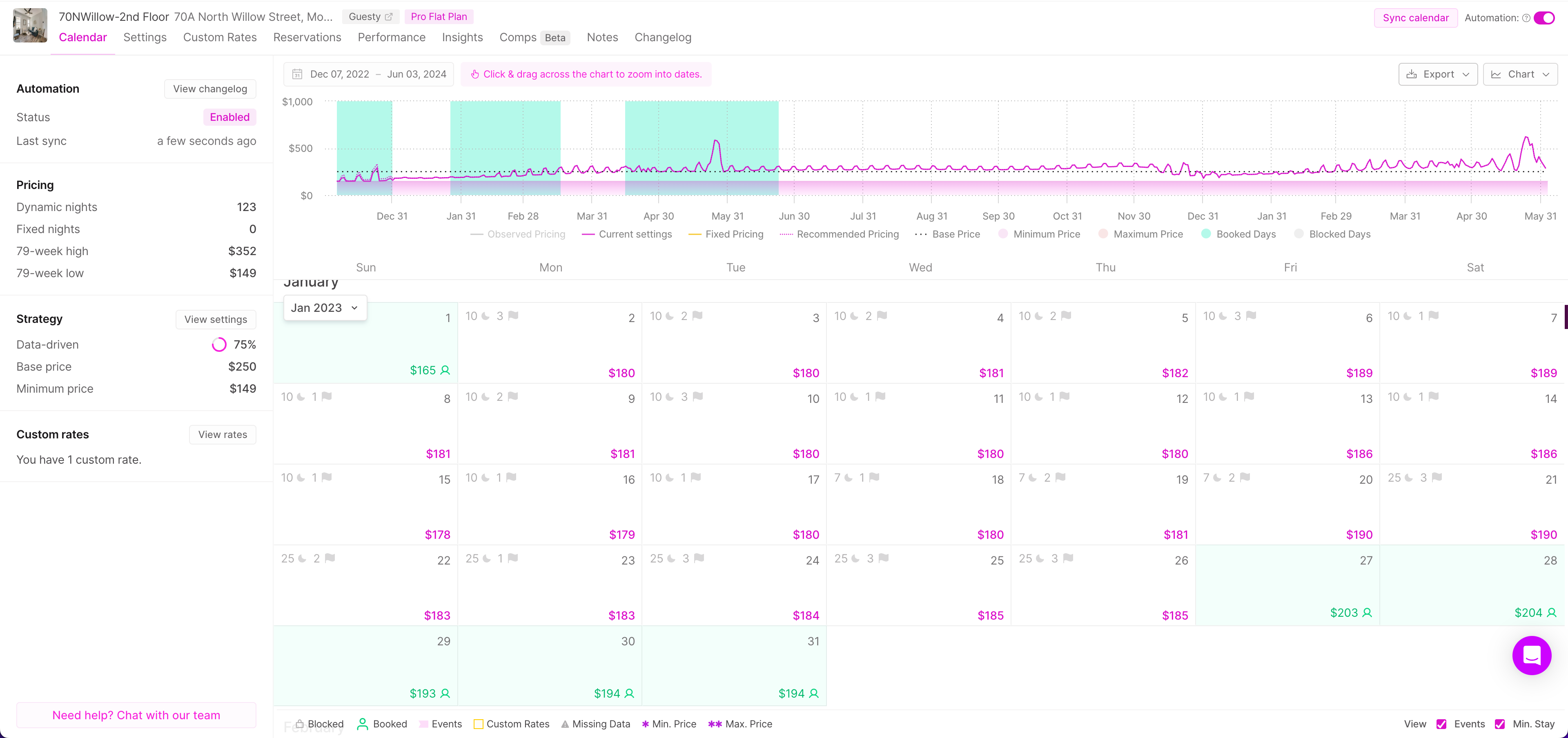Screen dimensions: 1568x738
Task: Click the booked guest icon on January 1
Action: point(445,370)
